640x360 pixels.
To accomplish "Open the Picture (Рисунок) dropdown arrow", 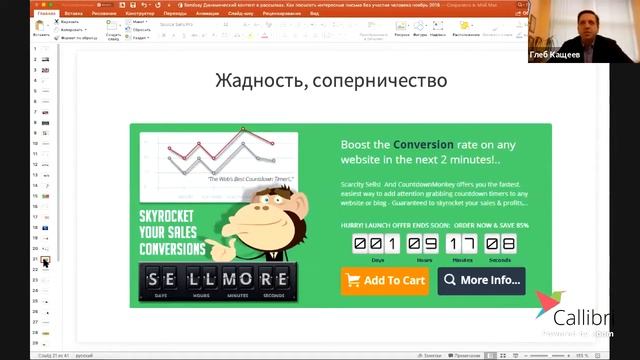I will pos(409,26).
